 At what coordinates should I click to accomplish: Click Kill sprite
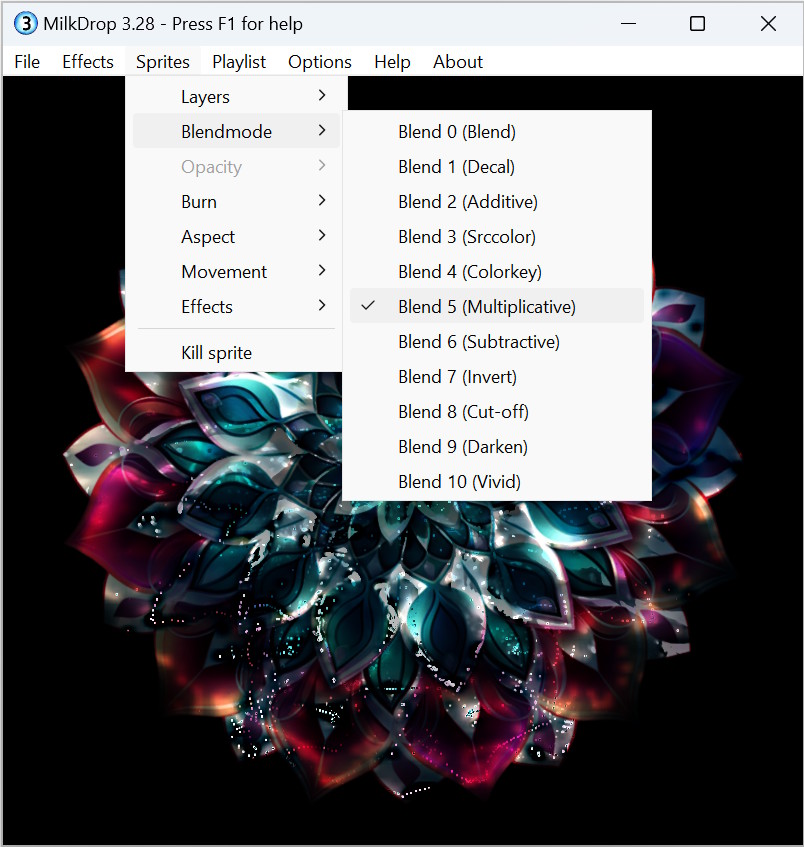216,353
